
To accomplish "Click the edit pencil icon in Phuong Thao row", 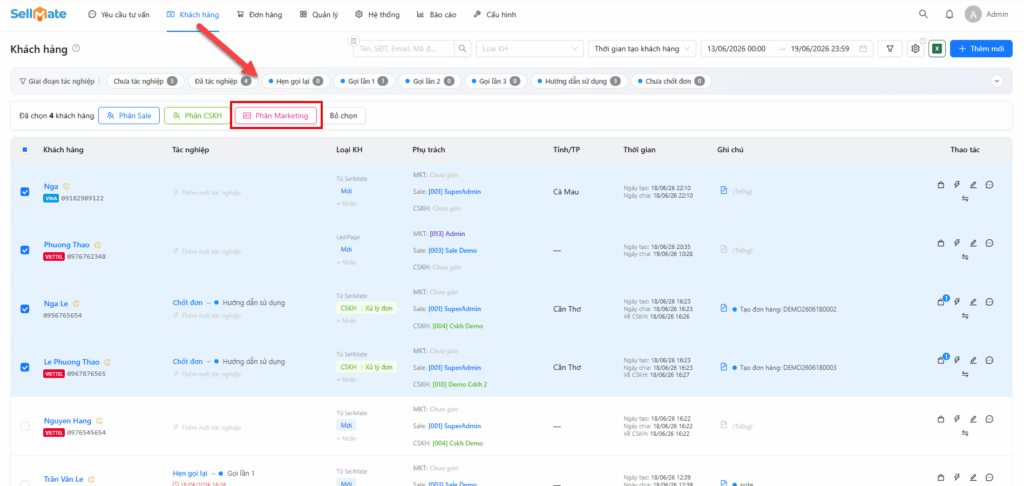I will pyautogui.click(x=973, y=243).
